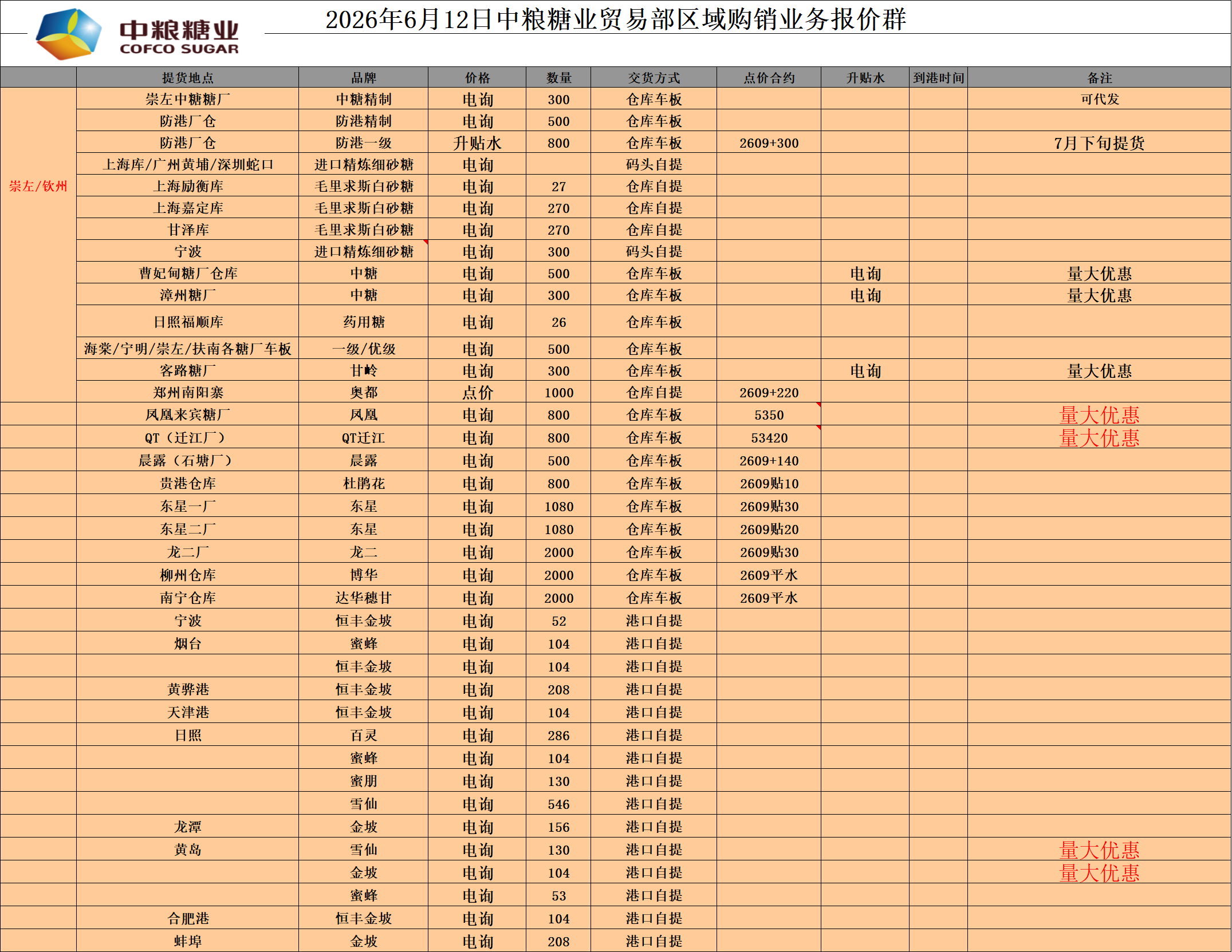This screenshot has height=952, width=1232.
Task: Select the 日照福顺库 cell
Action: pos(188,322)
